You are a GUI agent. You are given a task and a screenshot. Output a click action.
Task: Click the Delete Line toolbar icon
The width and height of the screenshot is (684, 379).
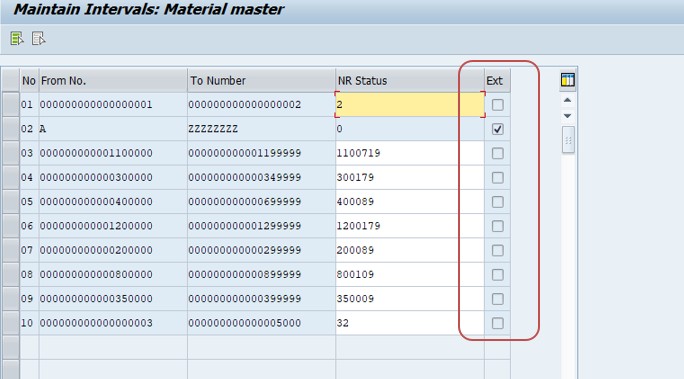pos(38,39)
